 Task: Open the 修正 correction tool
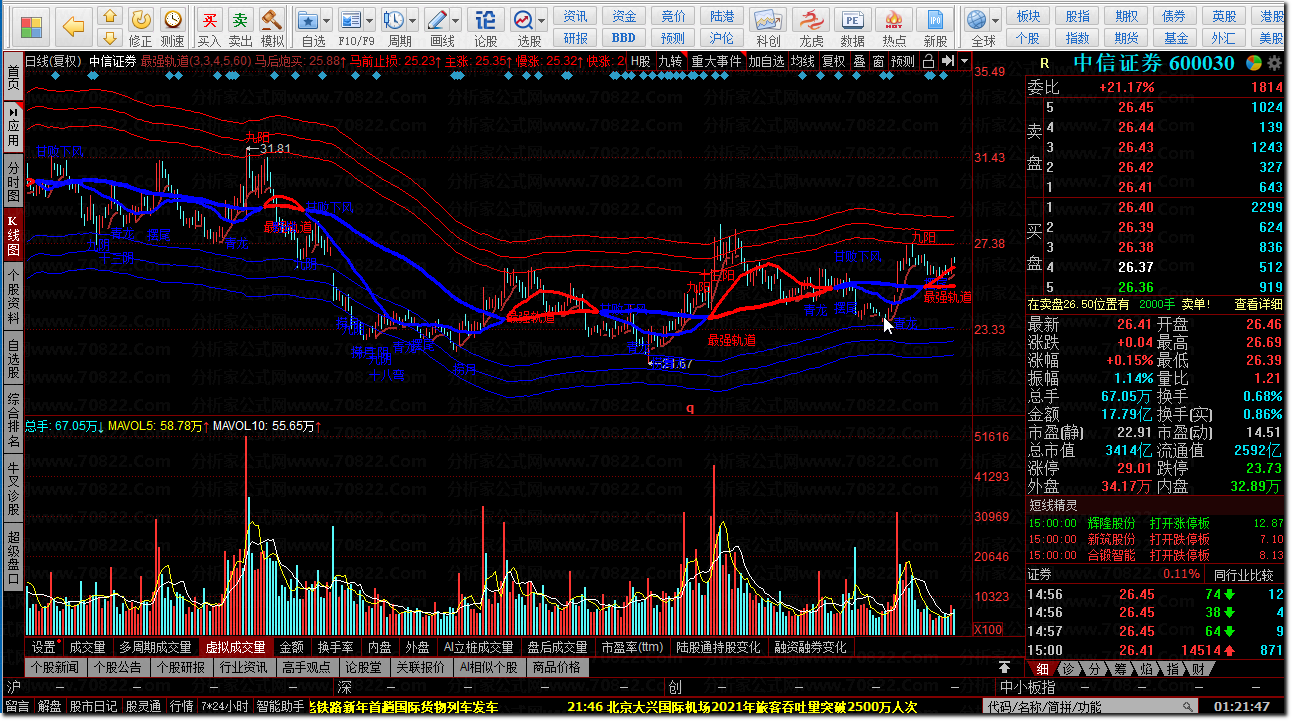pyautogui.click(x=141, y=27)
